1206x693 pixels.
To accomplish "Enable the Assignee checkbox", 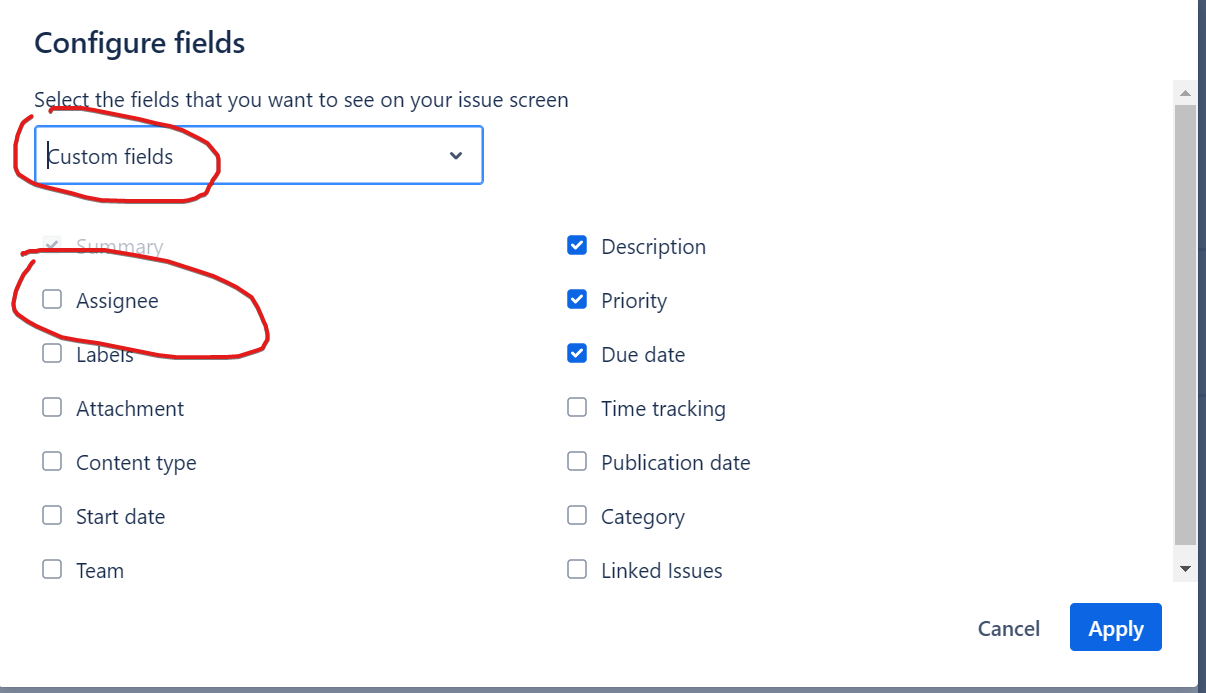I will [x=51, y=299].
